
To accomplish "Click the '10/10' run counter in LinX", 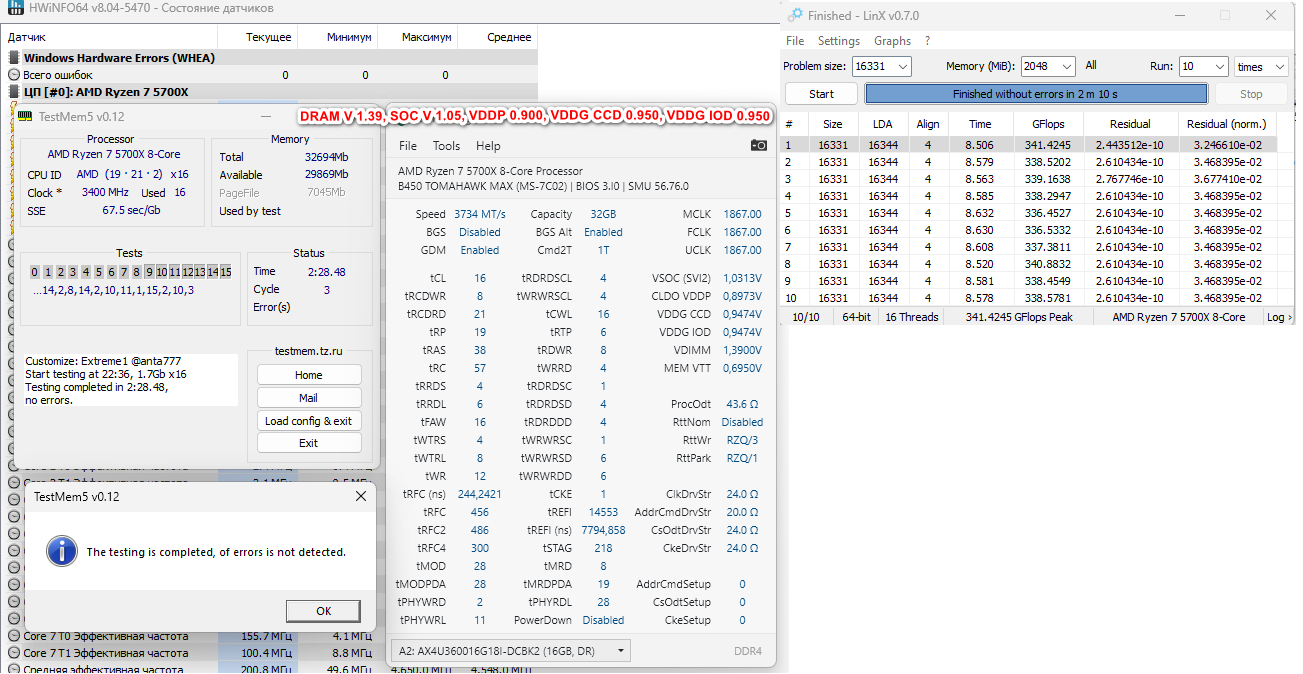I will 806,317.
